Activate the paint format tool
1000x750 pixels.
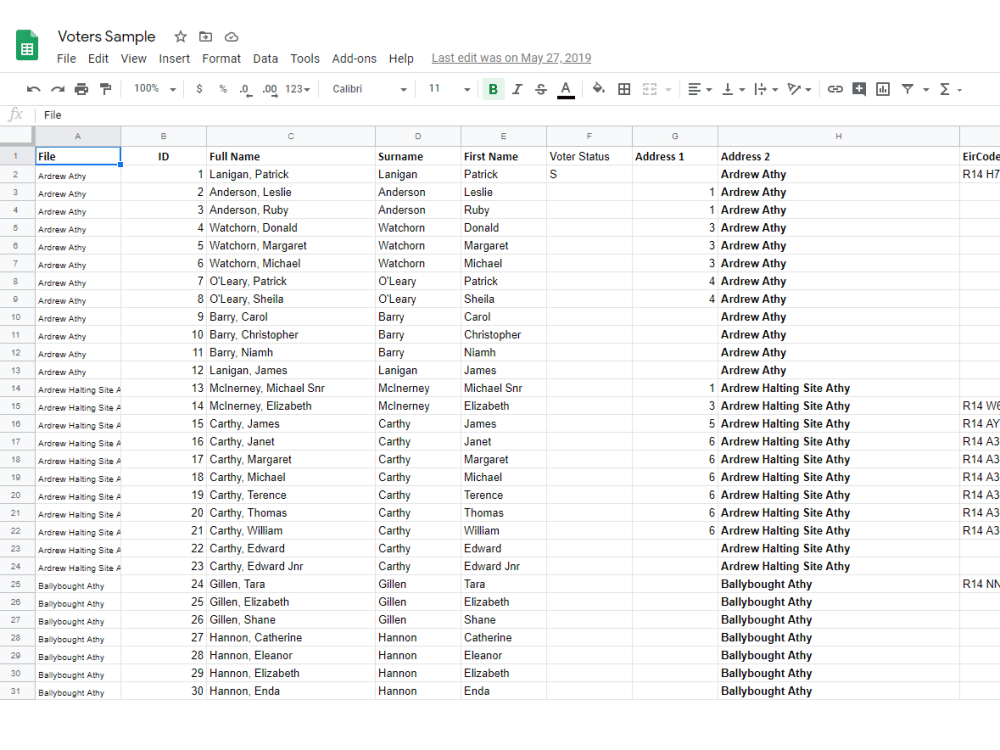point(105,89)
